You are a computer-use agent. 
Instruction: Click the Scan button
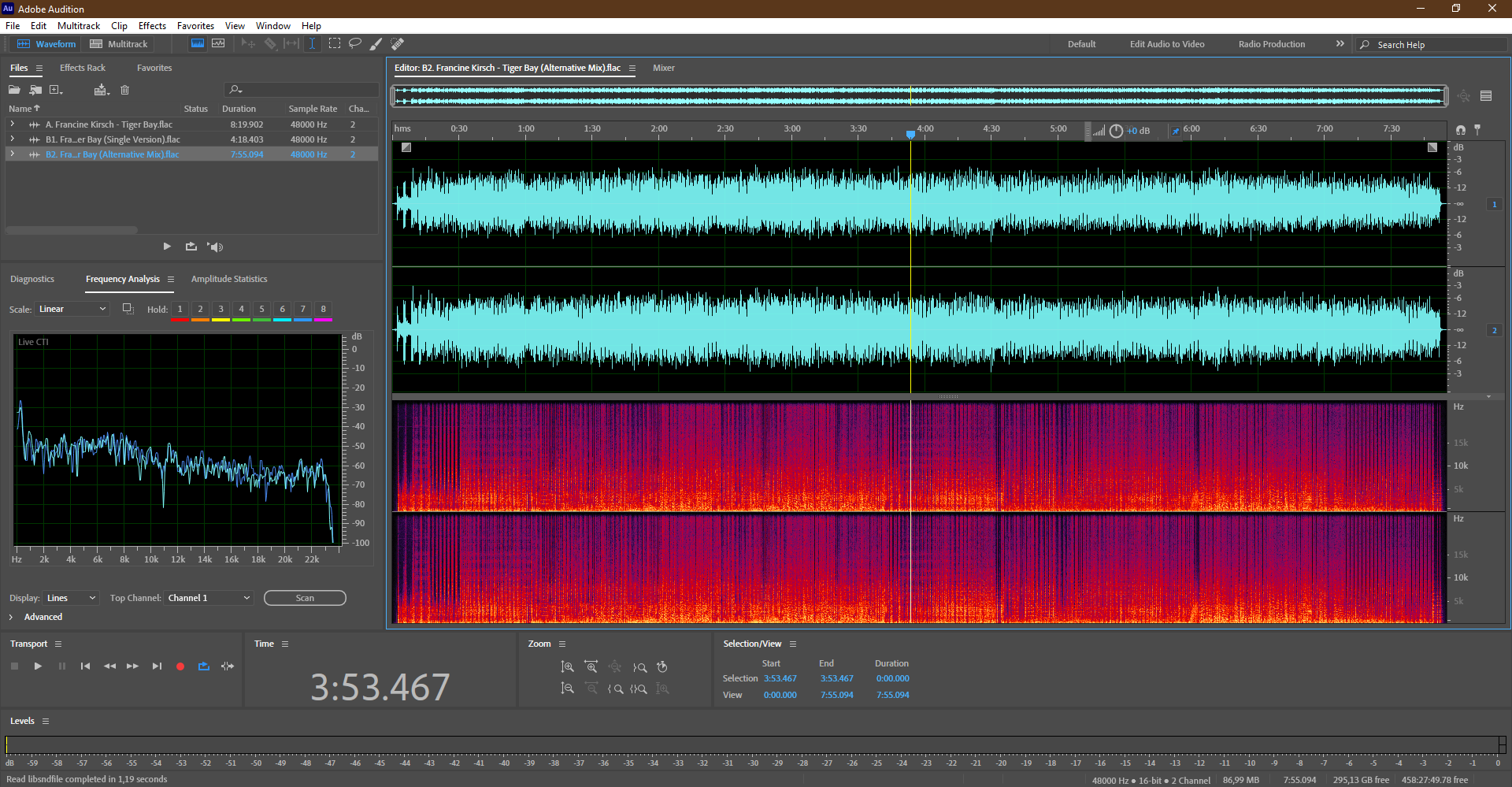305,599
